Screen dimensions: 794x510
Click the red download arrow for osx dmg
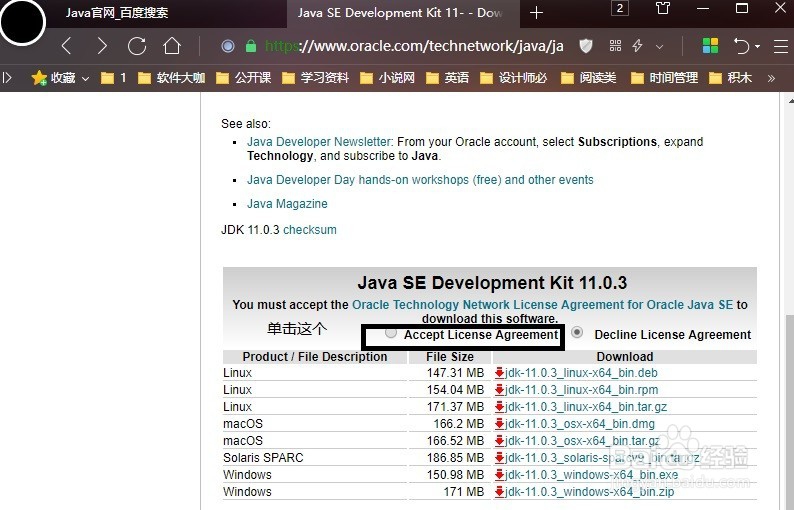click(499, 423)
